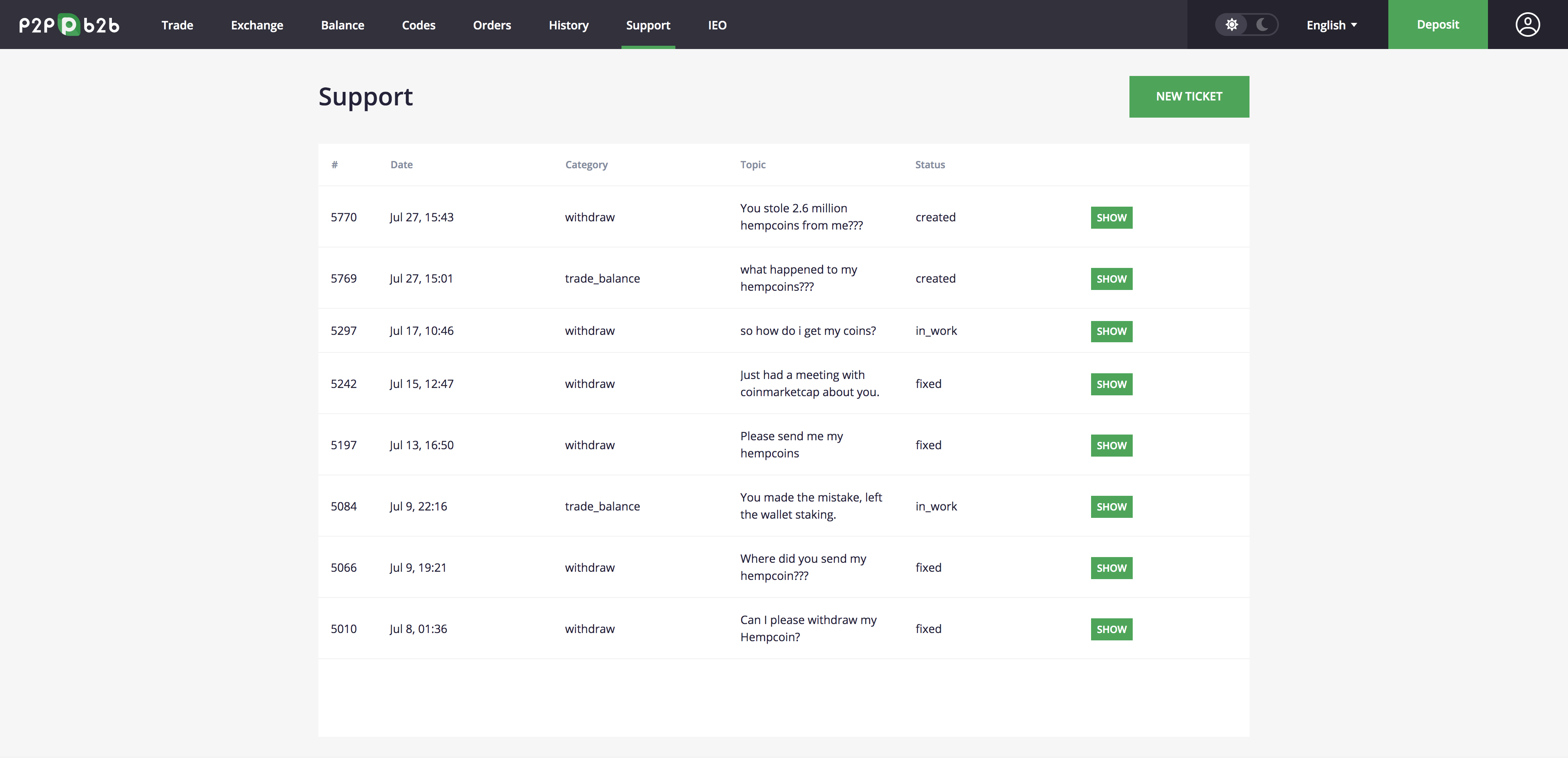Click the Status column header
The image size is (1568, 758).
tap(929, 165)
